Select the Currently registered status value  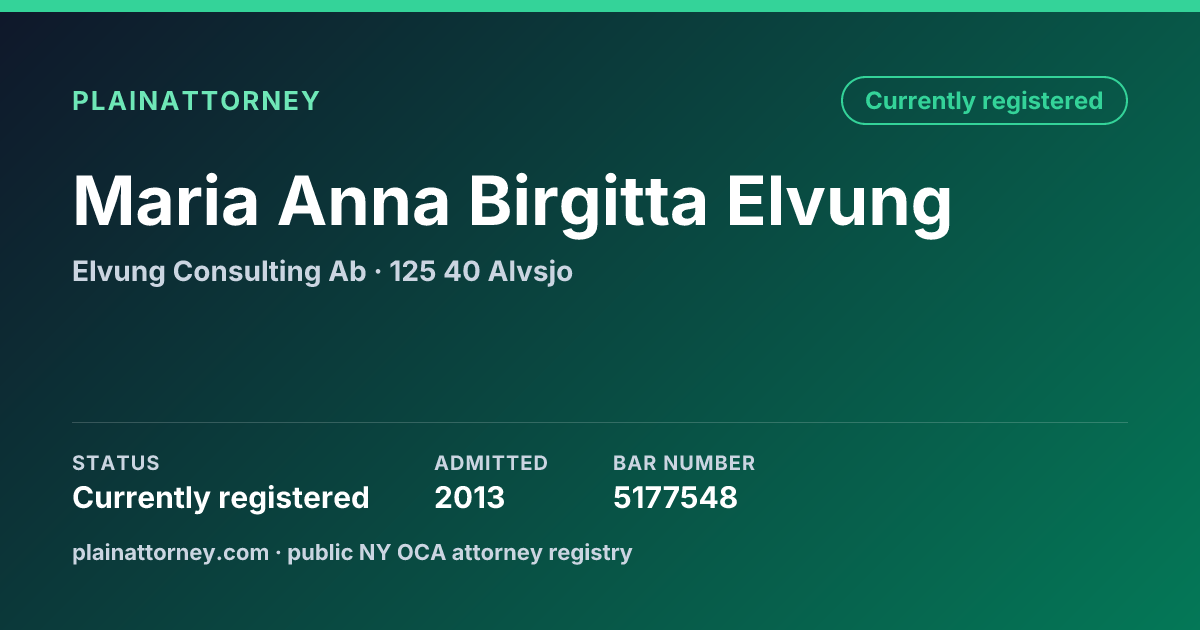221,497
